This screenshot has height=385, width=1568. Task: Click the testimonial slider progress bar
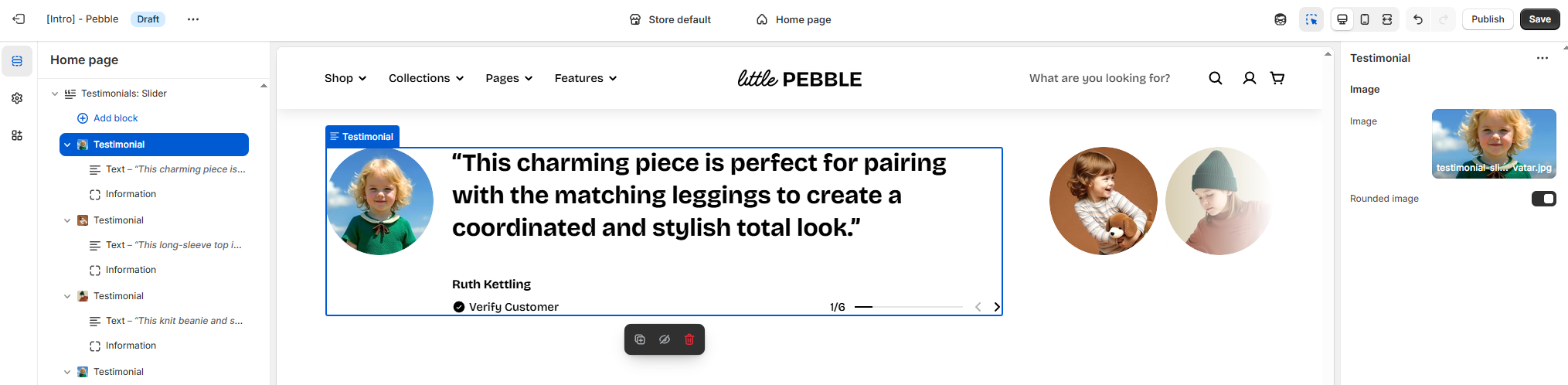pyautogui.click(x=908, y=307)
